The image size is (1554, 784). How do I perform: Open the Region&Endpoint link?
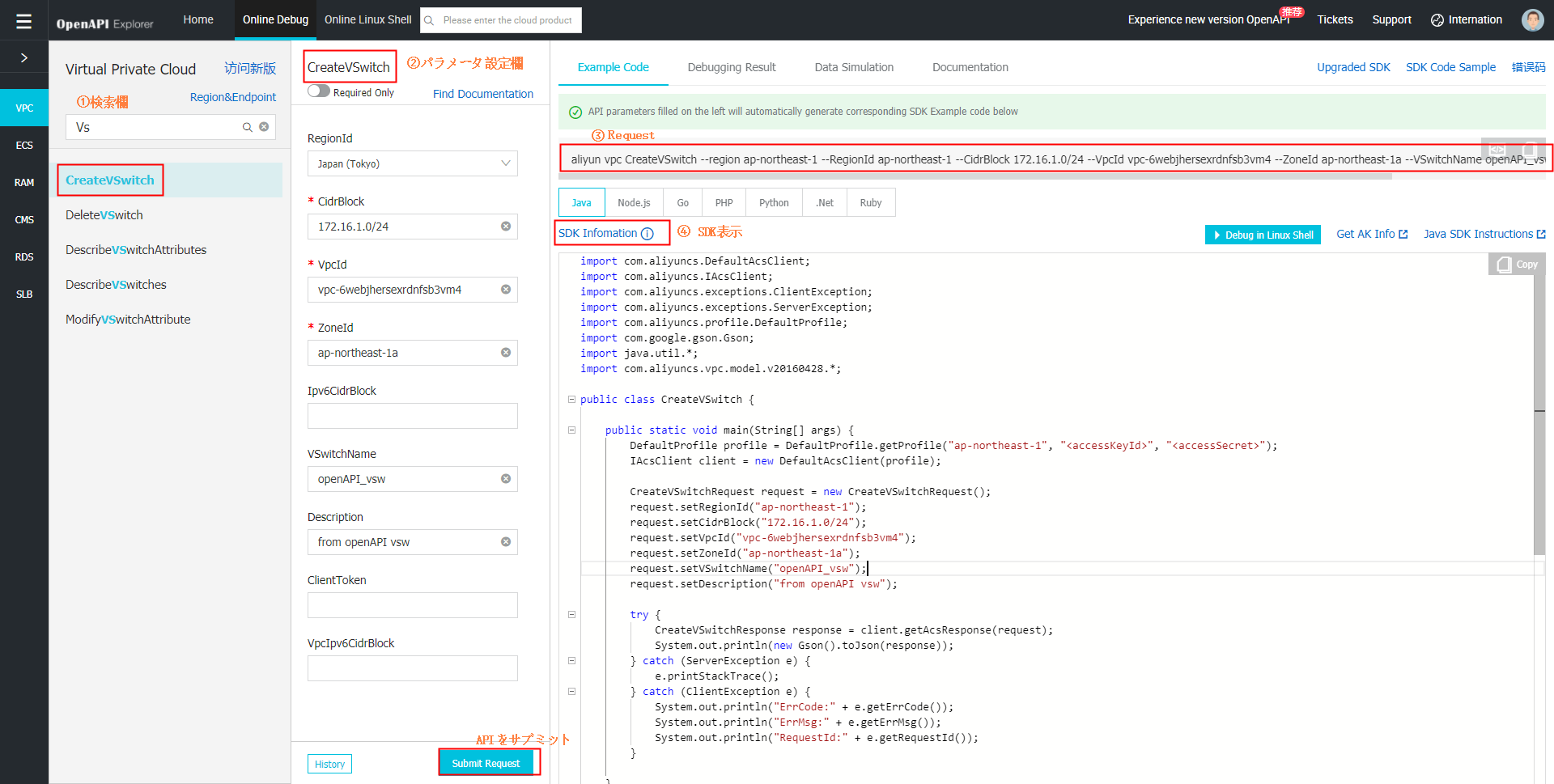tap(233, 97)
